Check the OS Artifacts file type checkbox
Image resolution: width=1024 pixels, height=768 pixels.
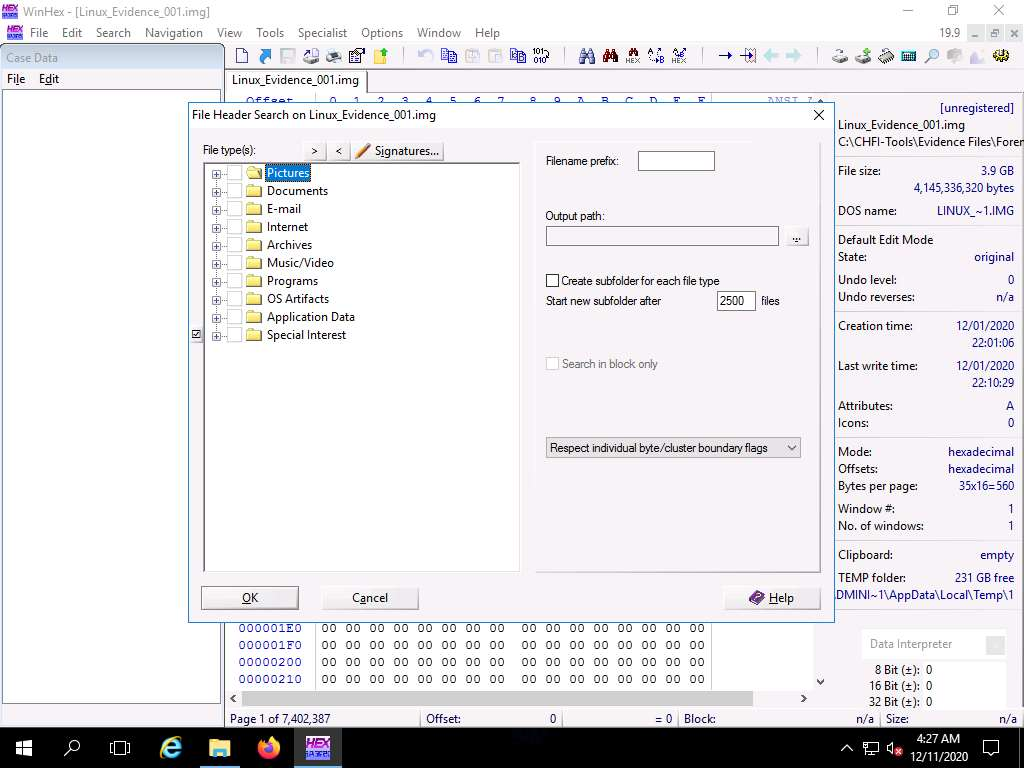[x=235, y=299]
